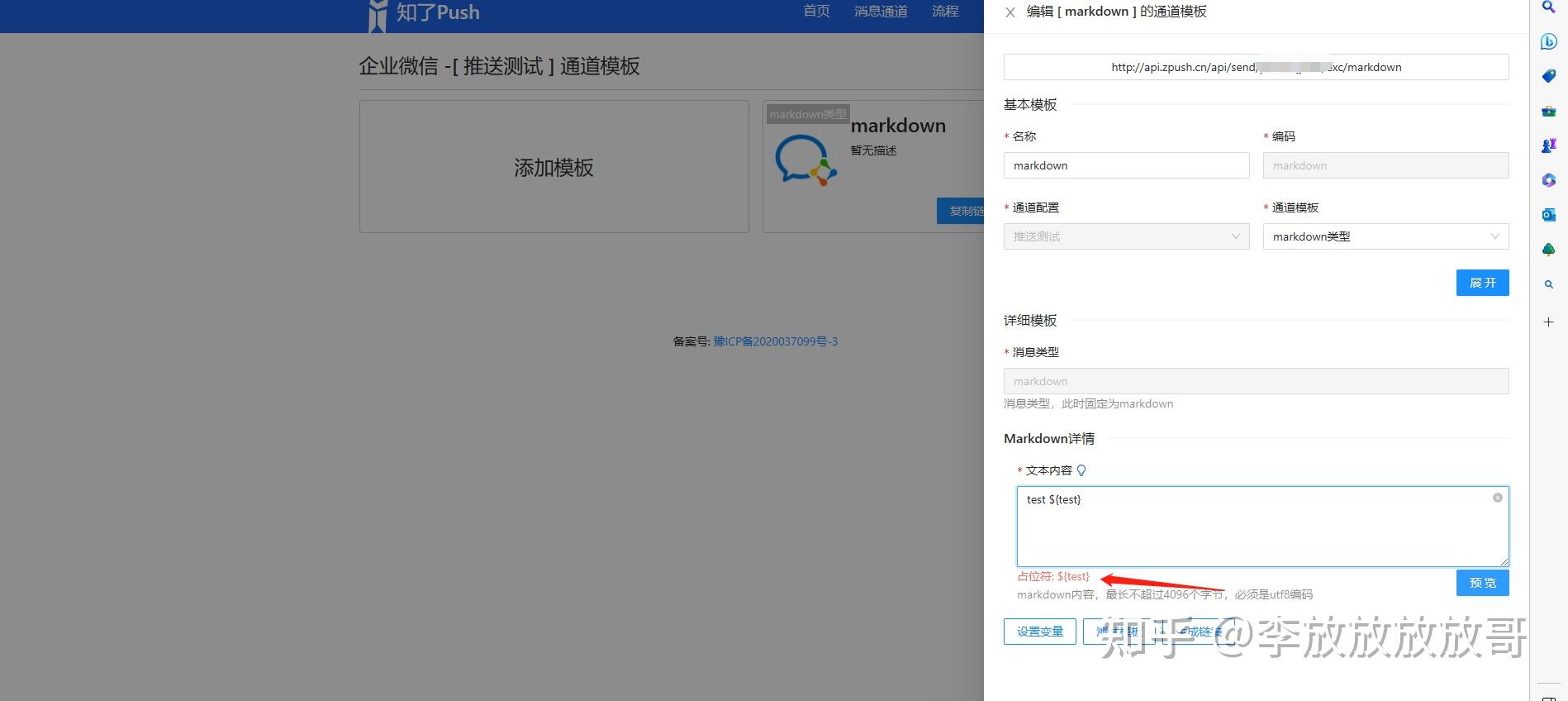This screenshot has width=1568, height=701.
Task: Click the disabled 编码 input field
Action: click(1385, 165)
